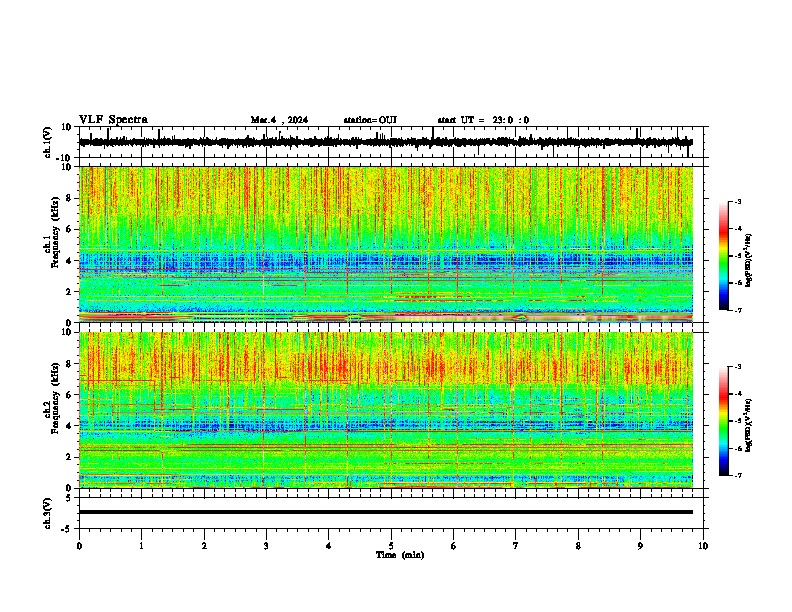The width and height of the screenshot is (792, 612).
Task: Click the "VLF Spectra" title text
Action: (113, 120)
